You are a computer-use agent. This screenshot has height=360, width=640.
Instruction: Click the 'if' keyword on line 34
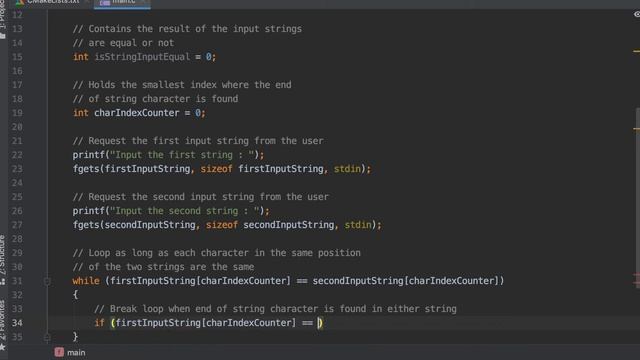point(99,323)
